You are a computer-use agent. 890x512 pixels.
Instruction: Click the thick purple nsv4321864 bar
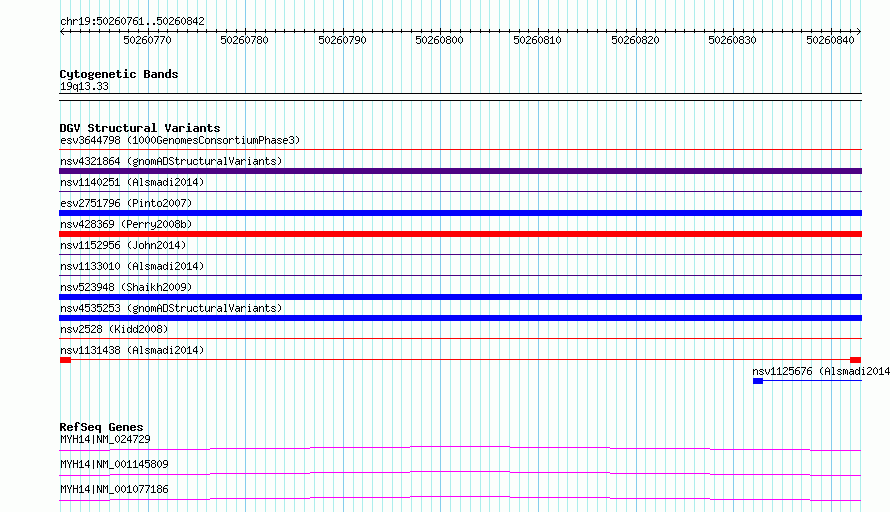click(460, 171)
